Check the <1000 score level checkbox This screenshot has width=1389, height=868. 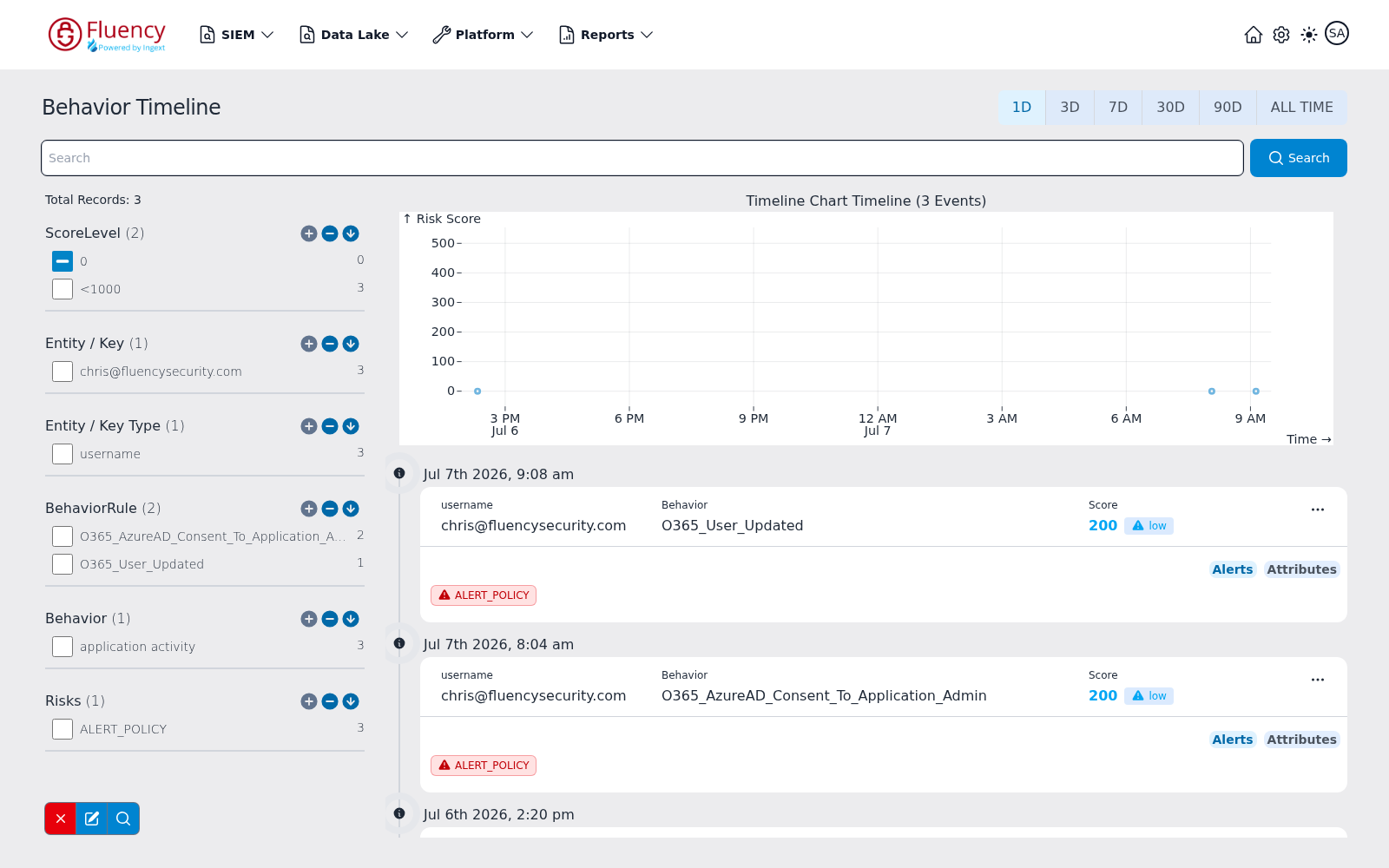pos(63,289)
